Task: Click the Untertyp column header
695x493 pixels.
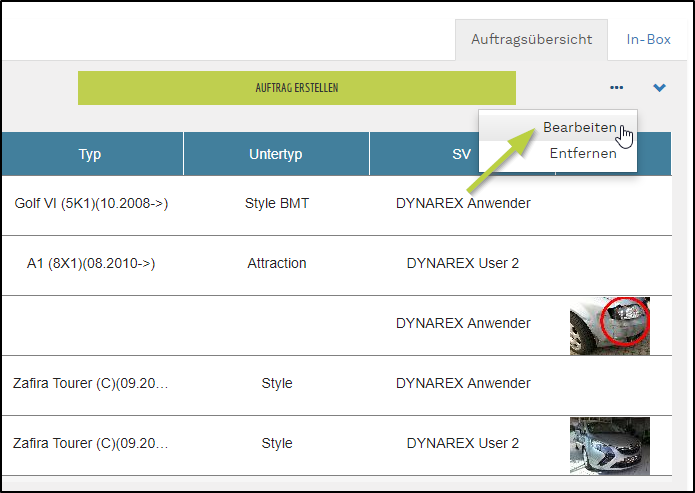Action: pos(275,154)
